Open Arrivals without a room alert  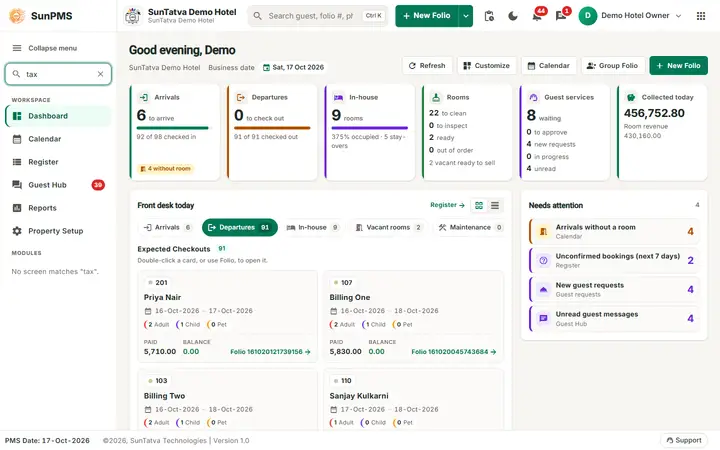pos(614,231)
